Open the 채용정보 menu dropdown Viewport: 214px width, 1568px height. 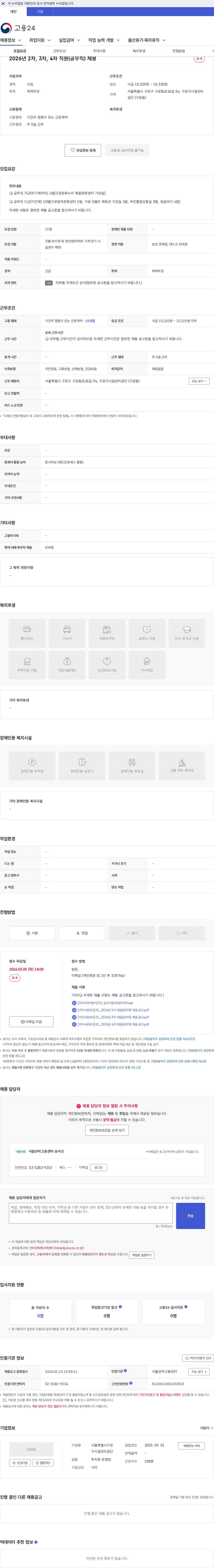tap(11, 40)
